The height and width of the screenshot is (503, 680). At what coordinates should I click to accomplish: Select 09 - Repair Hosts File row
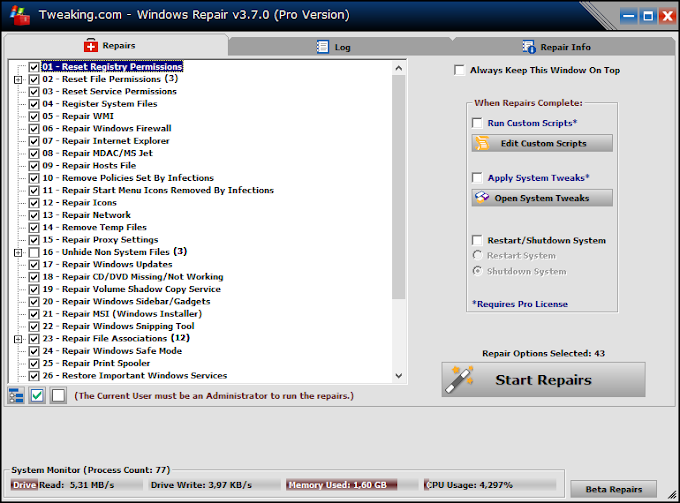pos(89,166)
